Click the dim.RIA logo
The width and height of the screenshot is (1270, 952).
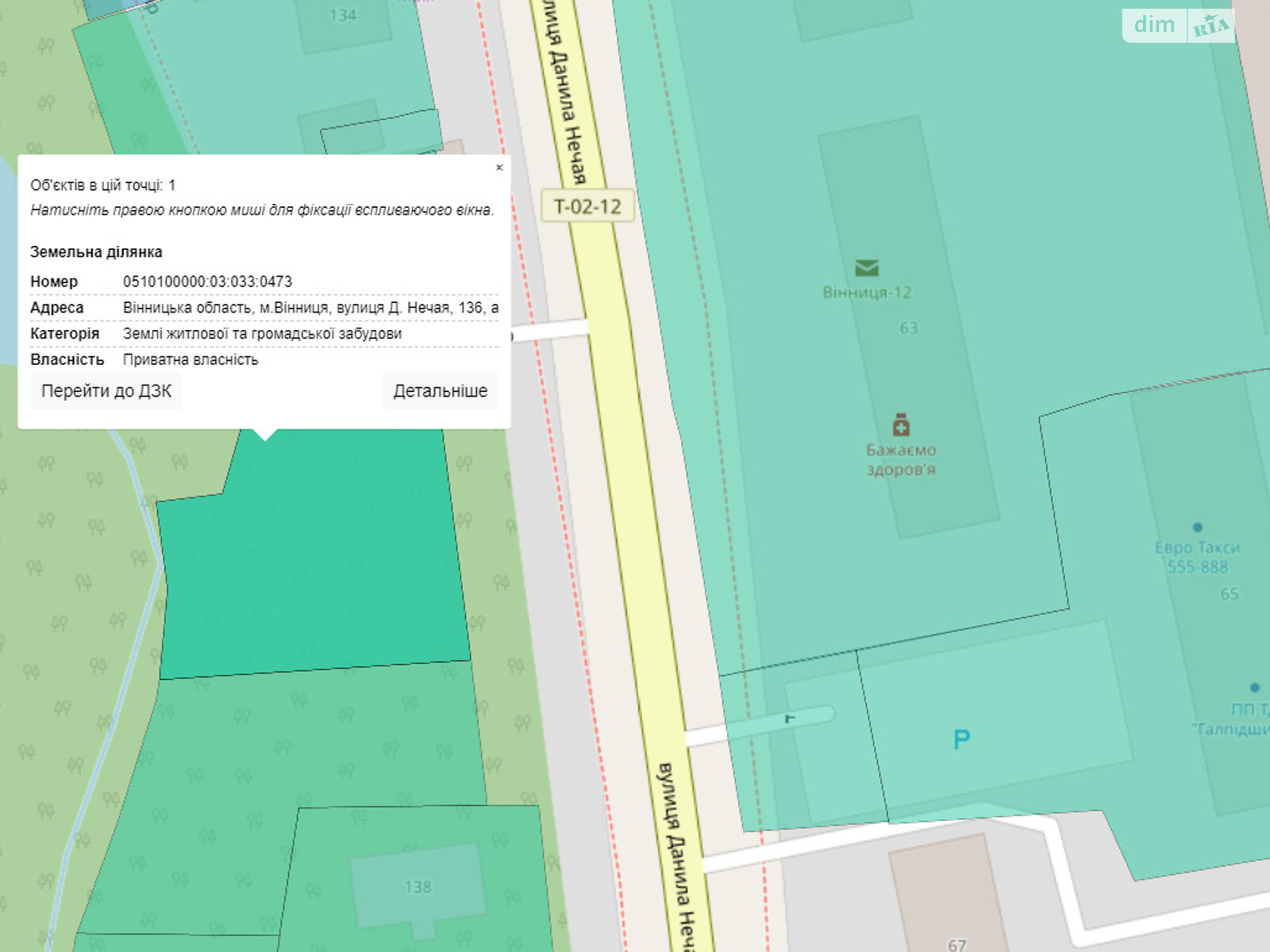[x=1179, y=25]
